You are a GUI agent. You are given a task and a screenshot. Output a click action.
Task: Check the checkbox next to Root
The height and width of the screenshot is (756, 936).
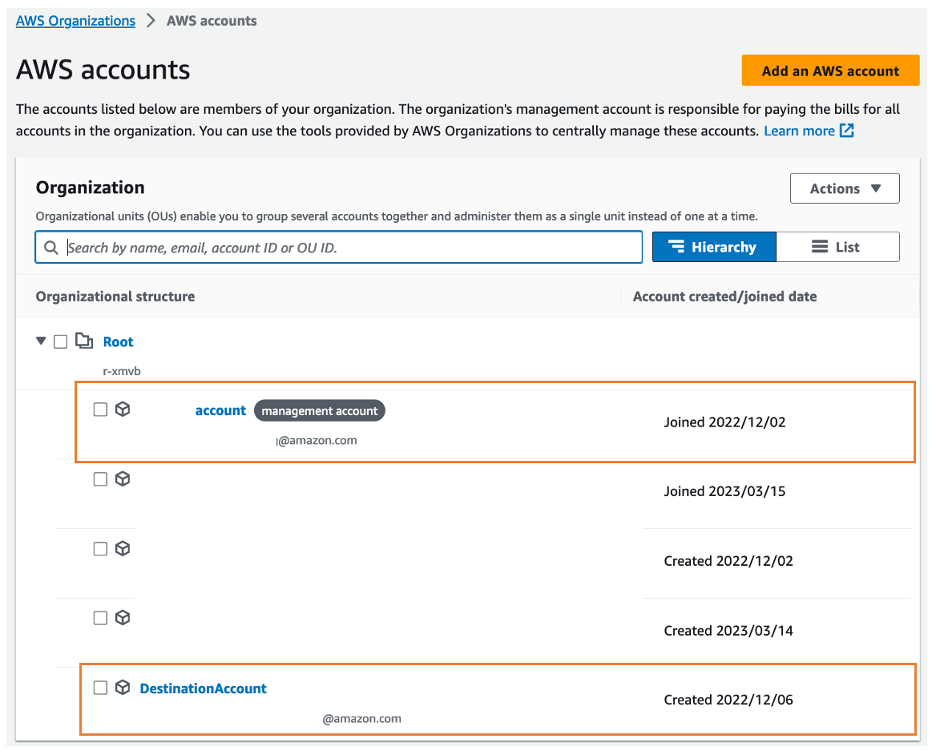[61, 341]
